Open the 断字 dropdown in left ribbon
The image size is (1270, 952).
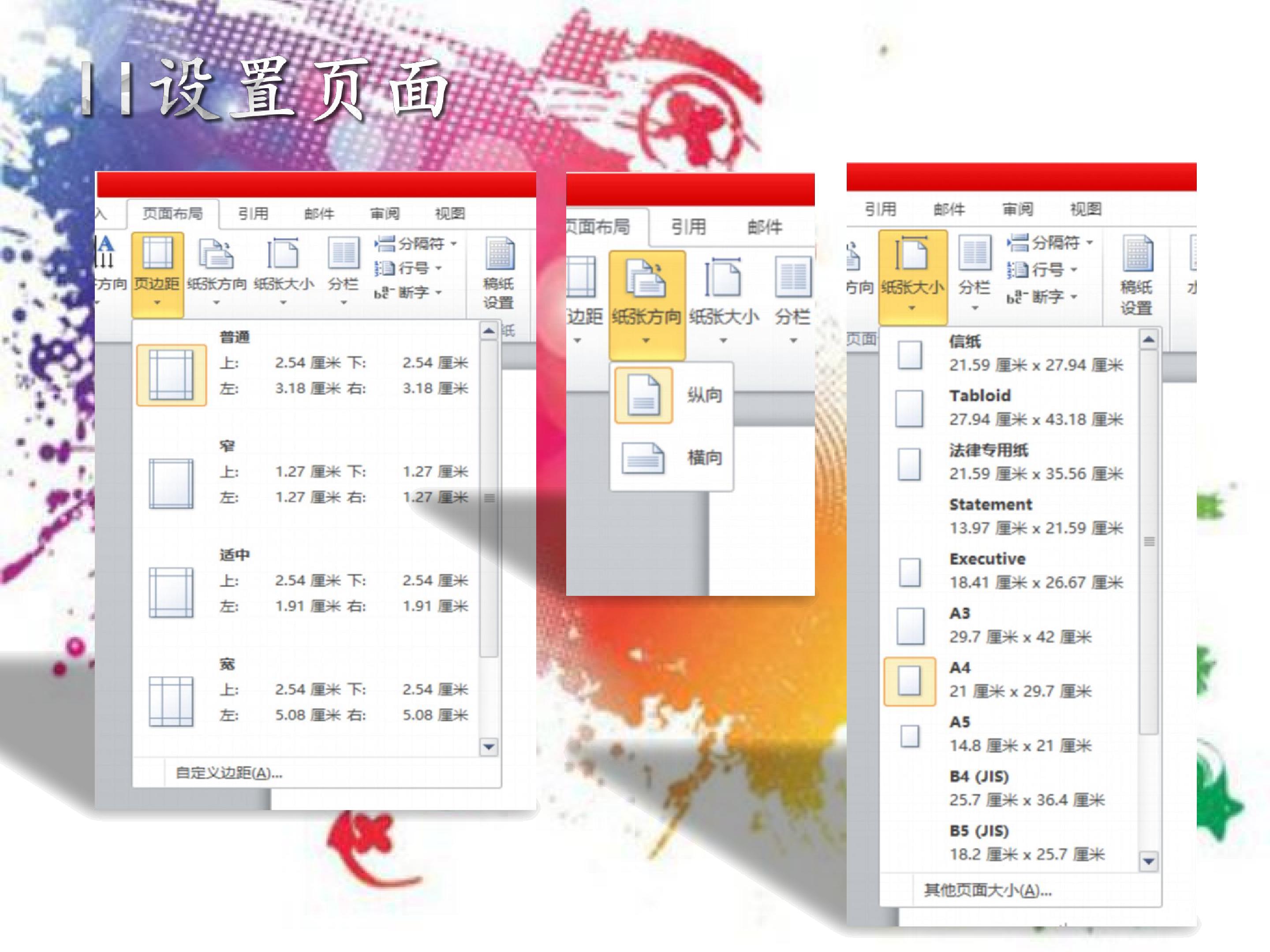pos(408,293)
